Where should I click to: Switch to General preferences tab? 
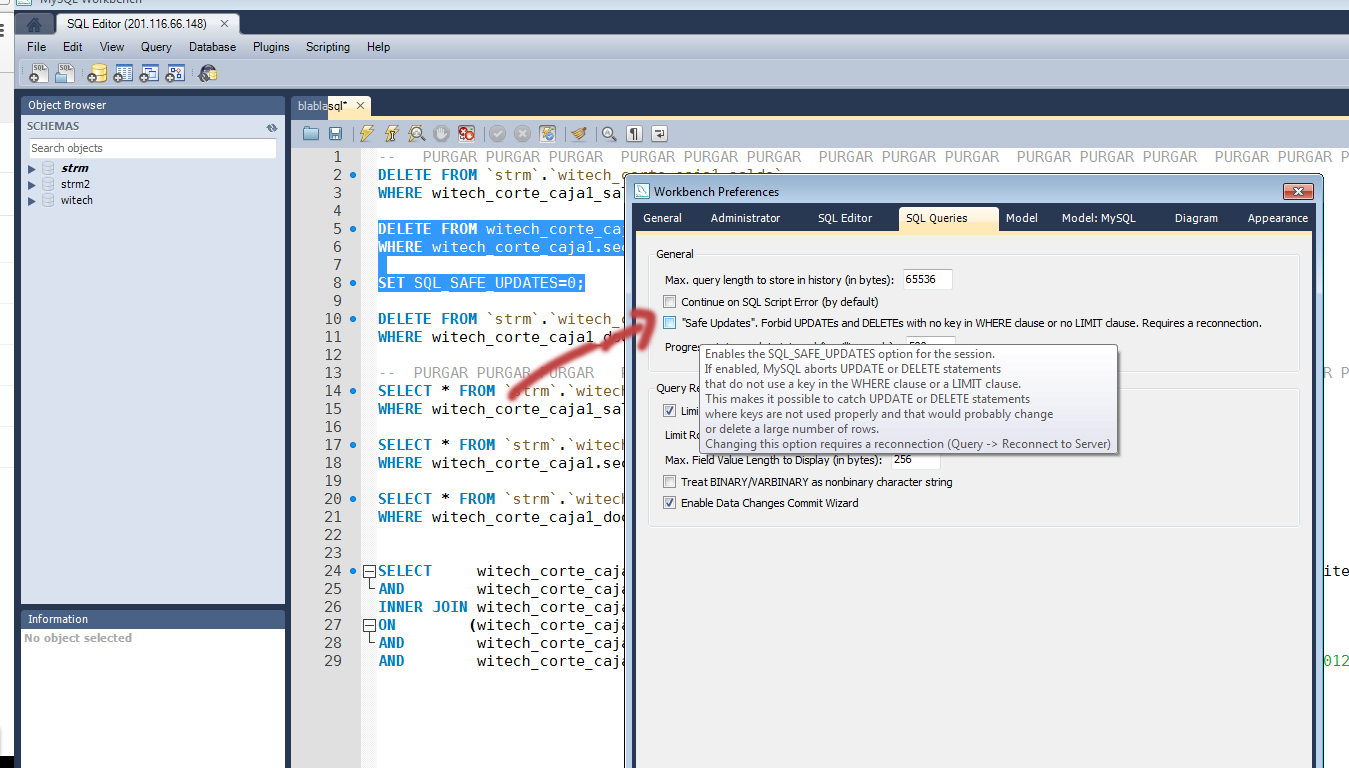tap(662, 218)
